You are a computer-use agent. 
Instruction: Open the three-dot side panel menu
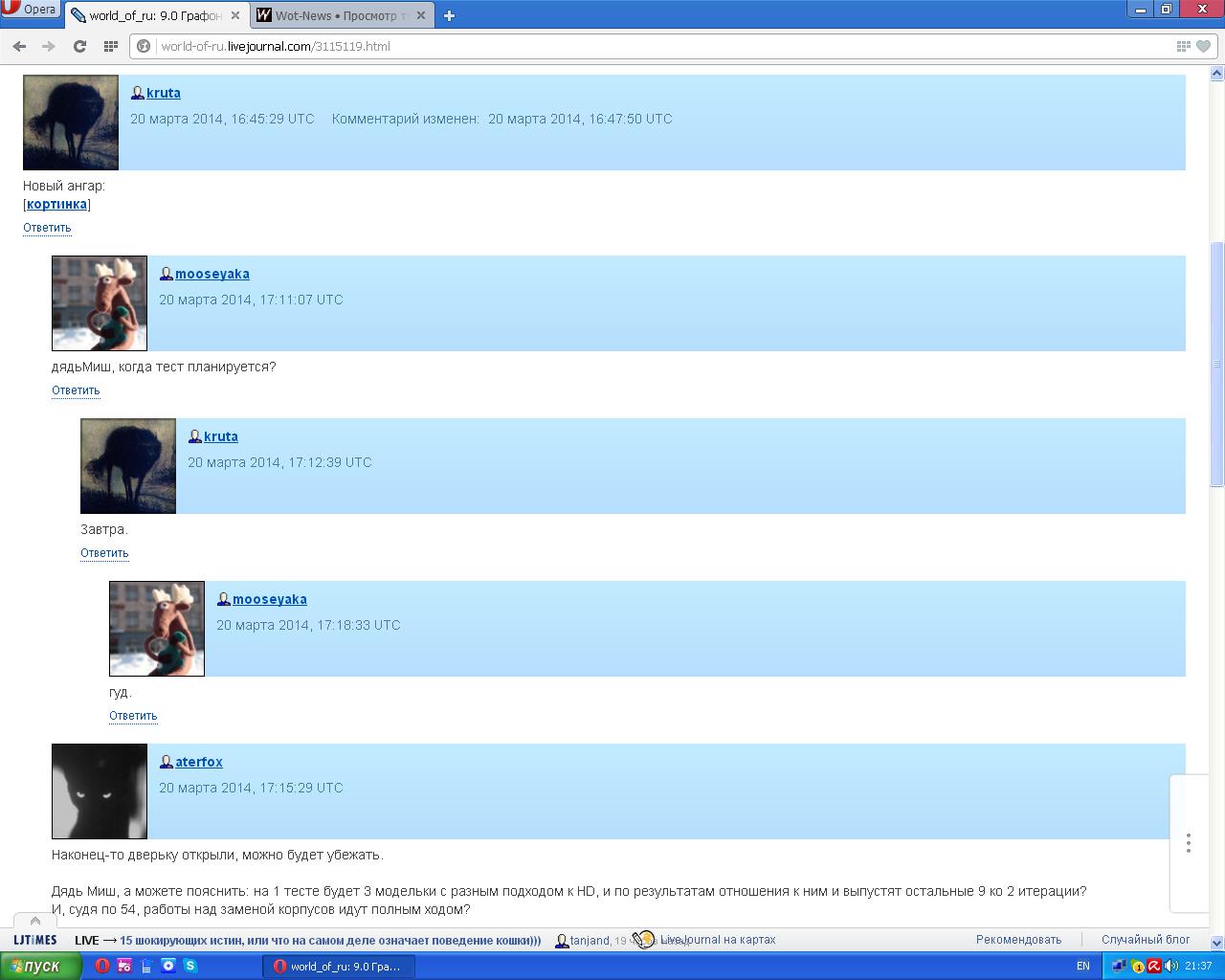1188,843
